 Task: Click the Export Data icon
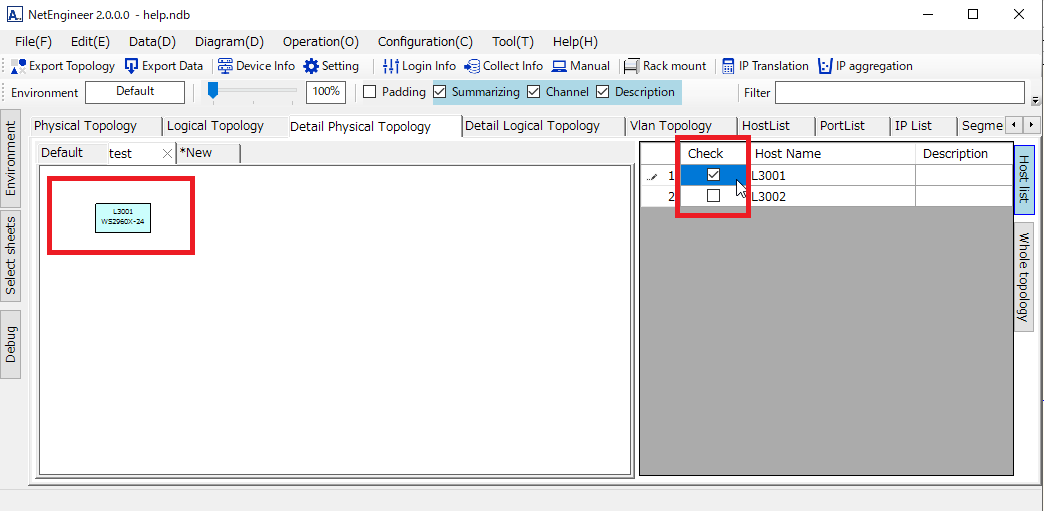(132, 66)
